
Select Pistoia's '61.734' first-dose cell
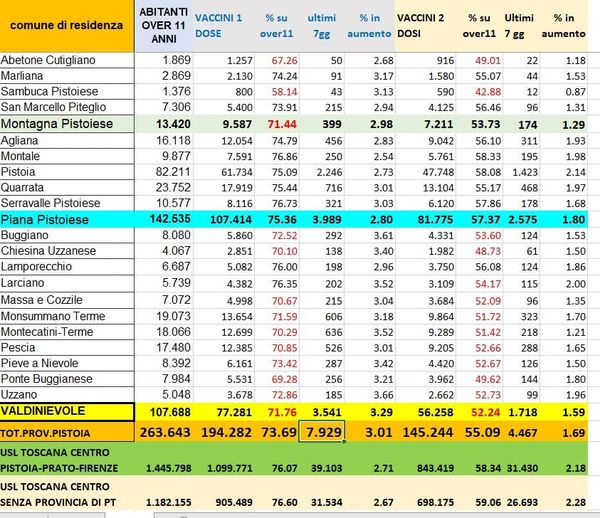pos(237,173)
